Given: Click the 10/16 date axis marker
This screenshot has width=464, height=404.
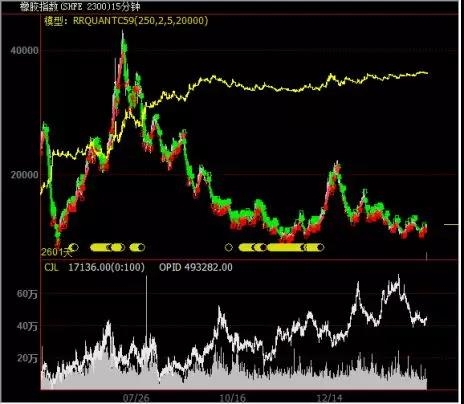Looking at the screenshot, I should tap(232, 398).
